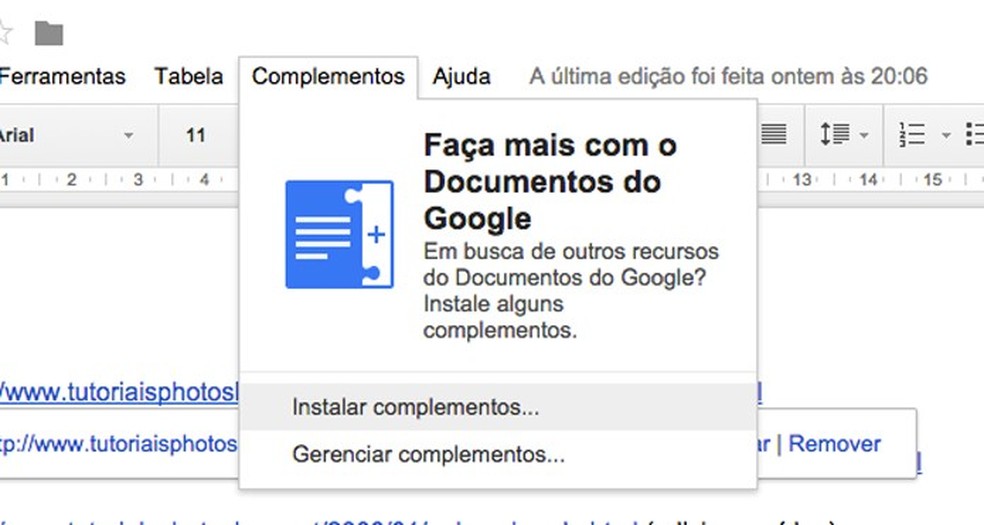The height and width of the screenshot is (525, 984).
Task: Apply justify text alignment
Action: (774, 134)
